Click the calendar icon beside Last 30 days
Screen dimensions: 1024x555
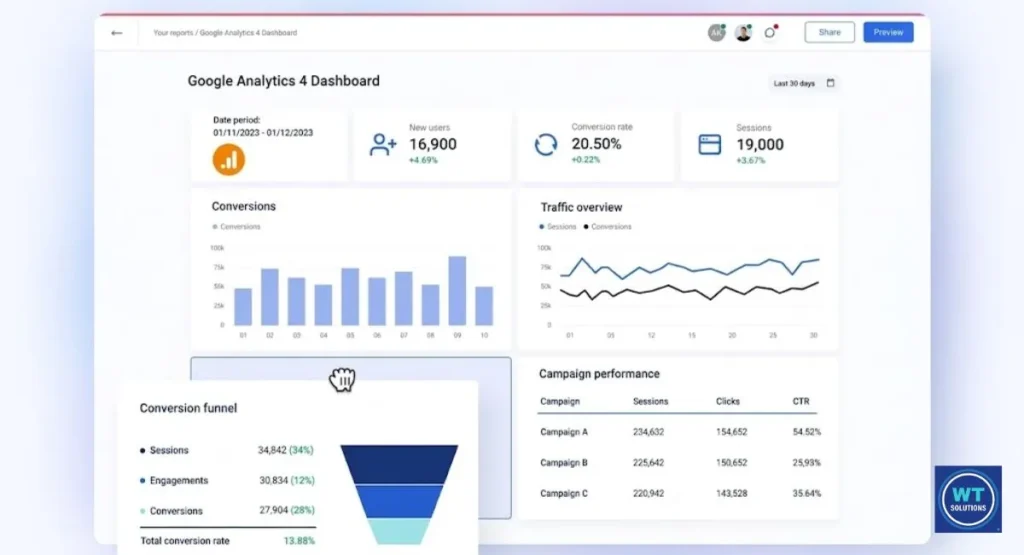click(831, 83)
